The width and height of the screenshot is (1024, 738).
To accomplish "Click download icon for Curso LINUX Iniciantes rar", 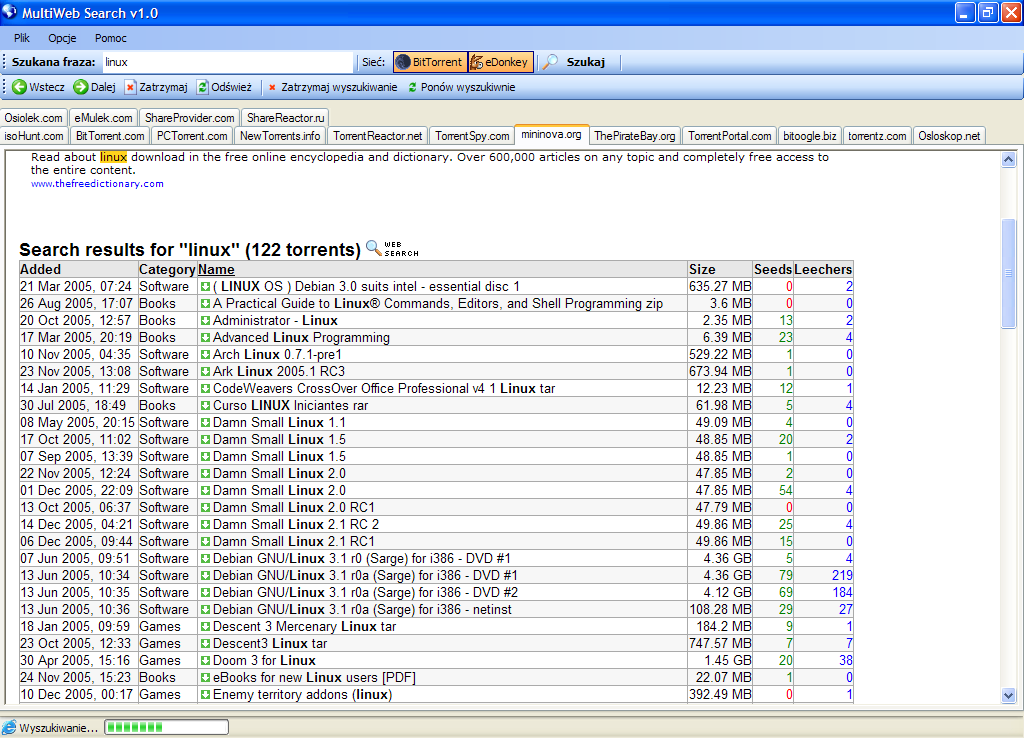I will click(205, 406).
